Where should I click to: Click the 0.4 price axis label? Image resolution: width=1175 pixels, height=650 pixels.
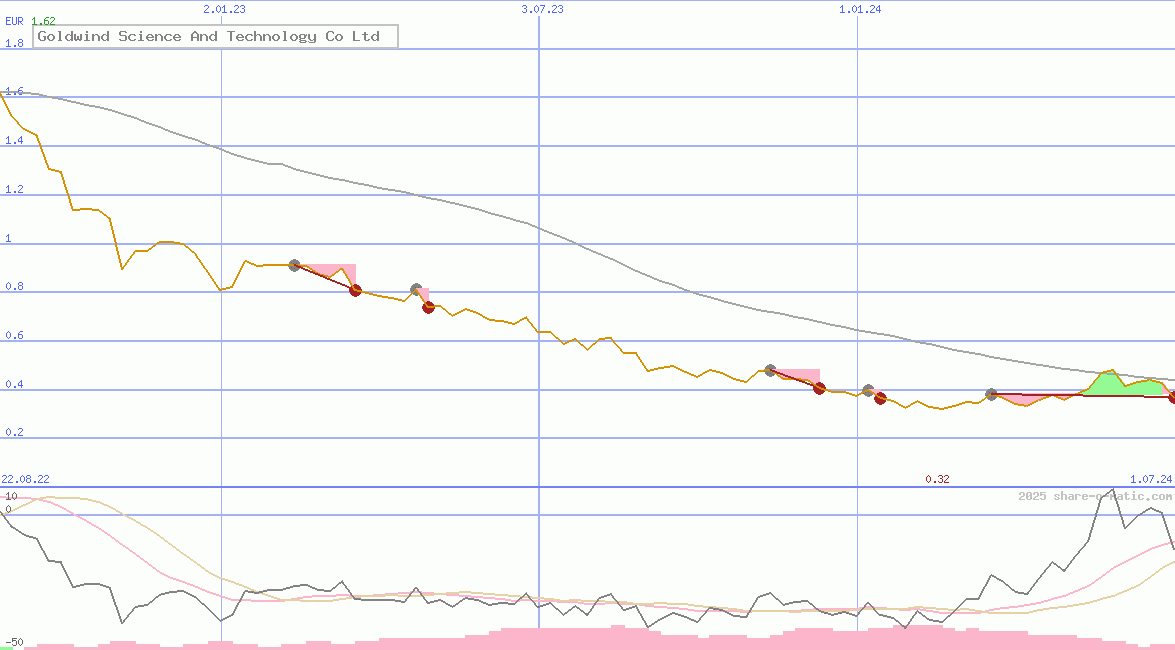(x=14, y=384)
